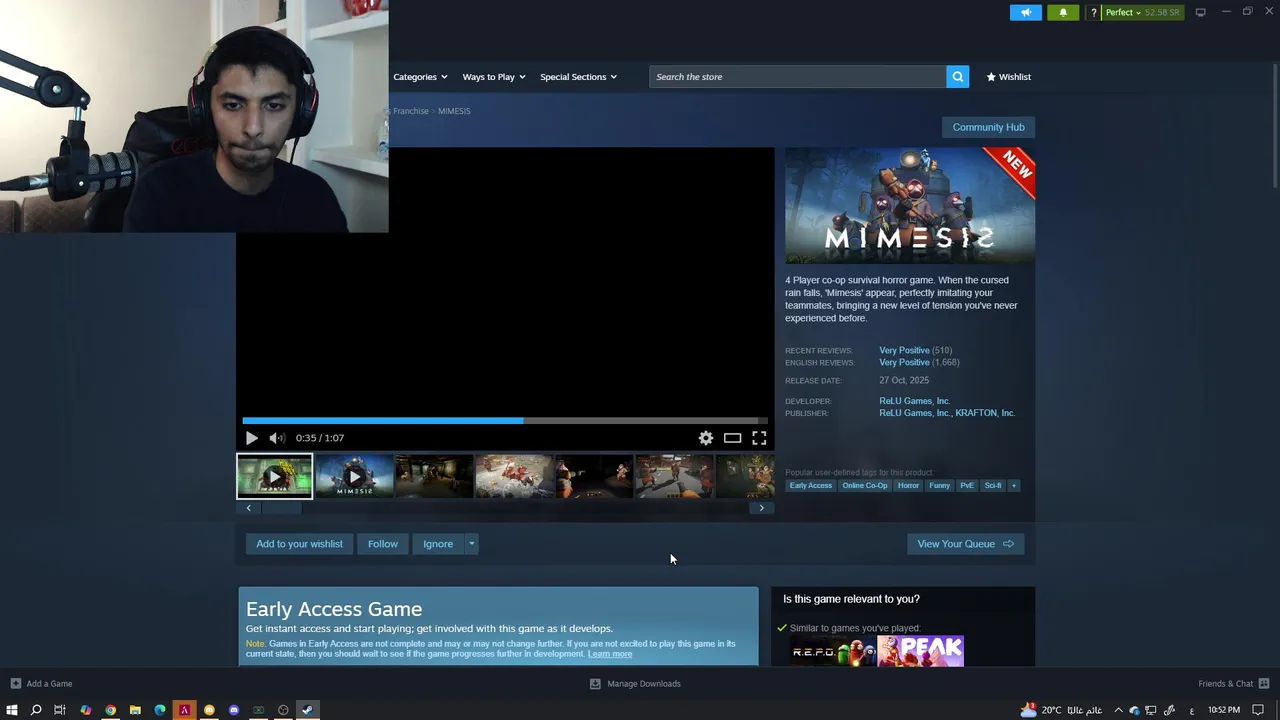
Task: Switch to Big Picture mode monitor icon
Action: (1200, 12)
